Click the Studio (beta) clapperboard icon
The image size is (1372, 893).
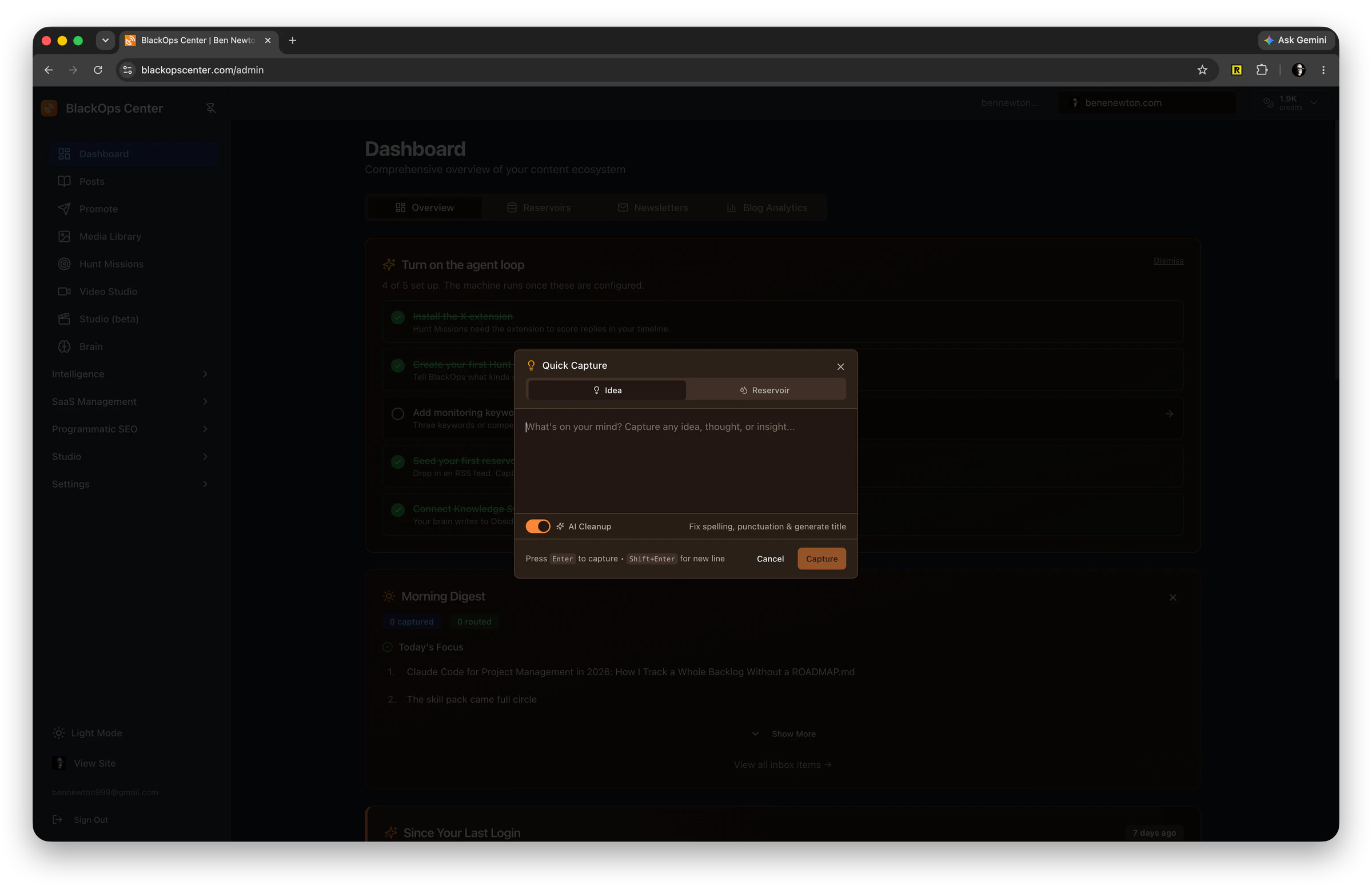(65, 319)
